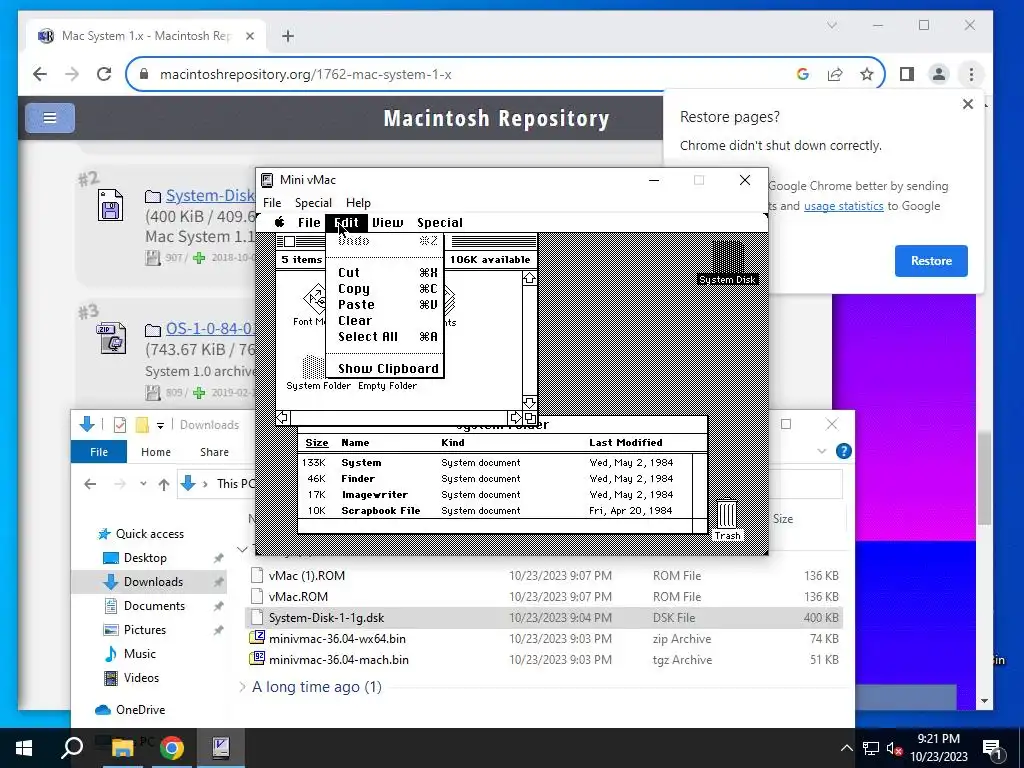
Task: Open the usage statistics link
Action: (x=843, y=206)
